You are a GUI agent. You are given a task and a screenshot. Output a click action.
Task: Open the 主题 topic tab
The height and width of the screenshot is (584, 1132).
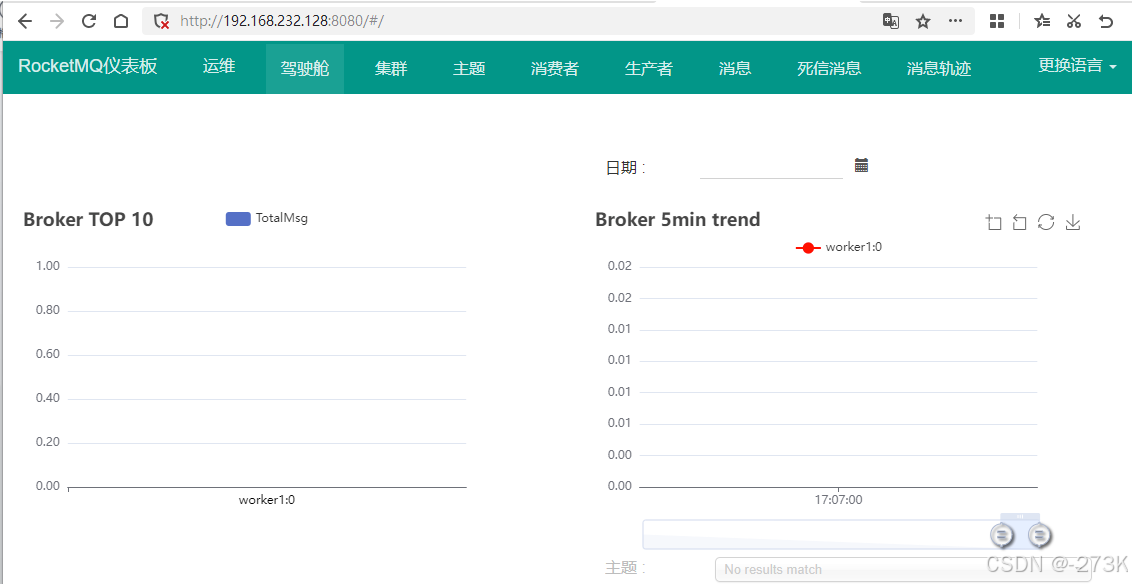(x=469, y=69)
